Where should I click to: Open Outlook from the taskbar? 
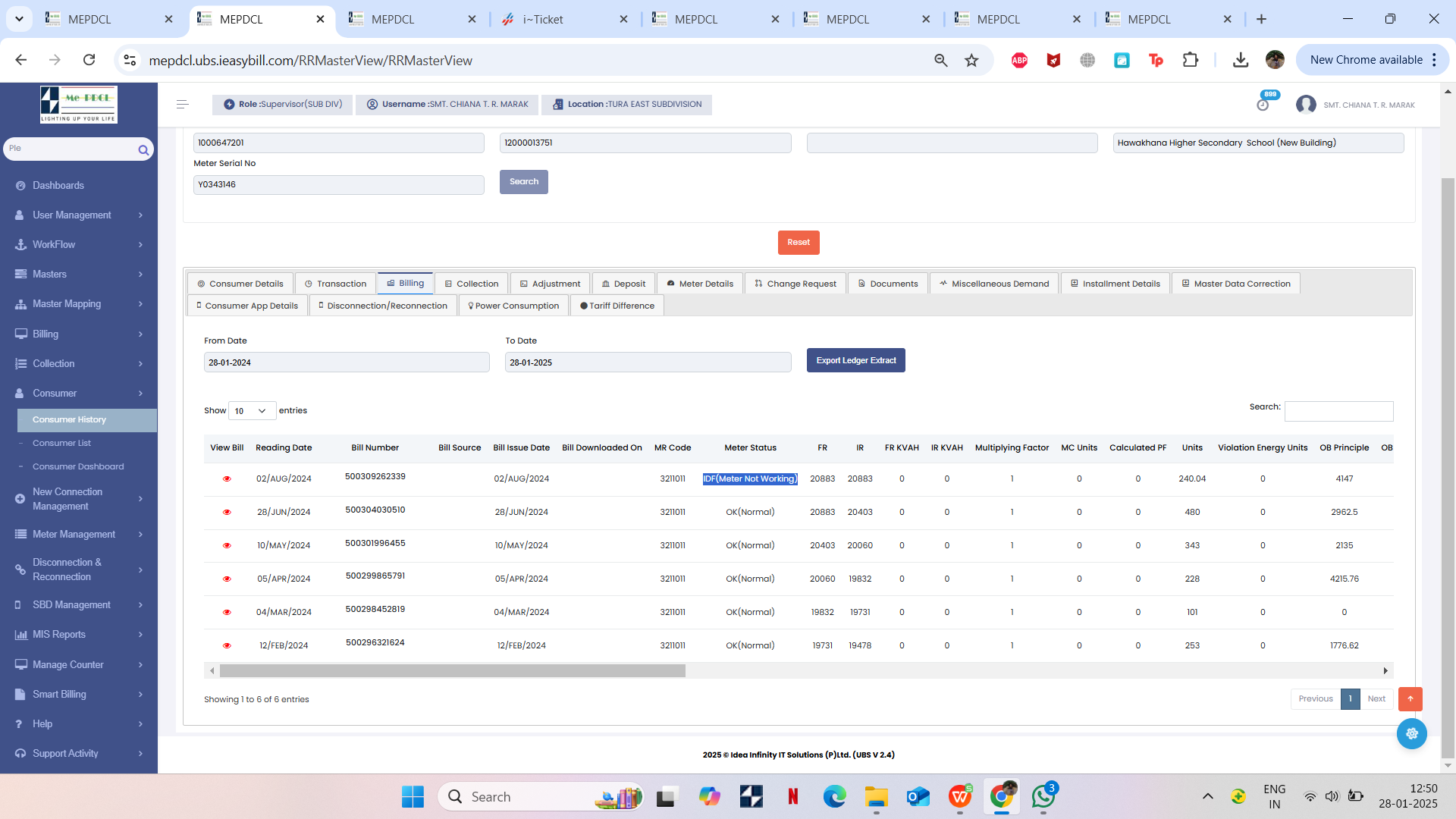[x=918, y=796]
